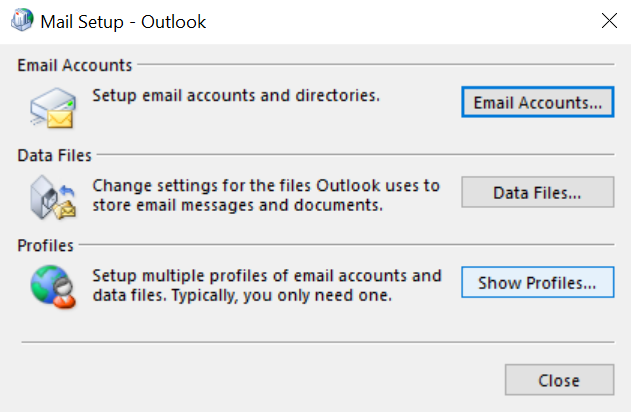This screenshot has height=412, width=631.
Task: Click the mailbox with envelope icon
Action: pyautogui.click(x=53, y=108)
